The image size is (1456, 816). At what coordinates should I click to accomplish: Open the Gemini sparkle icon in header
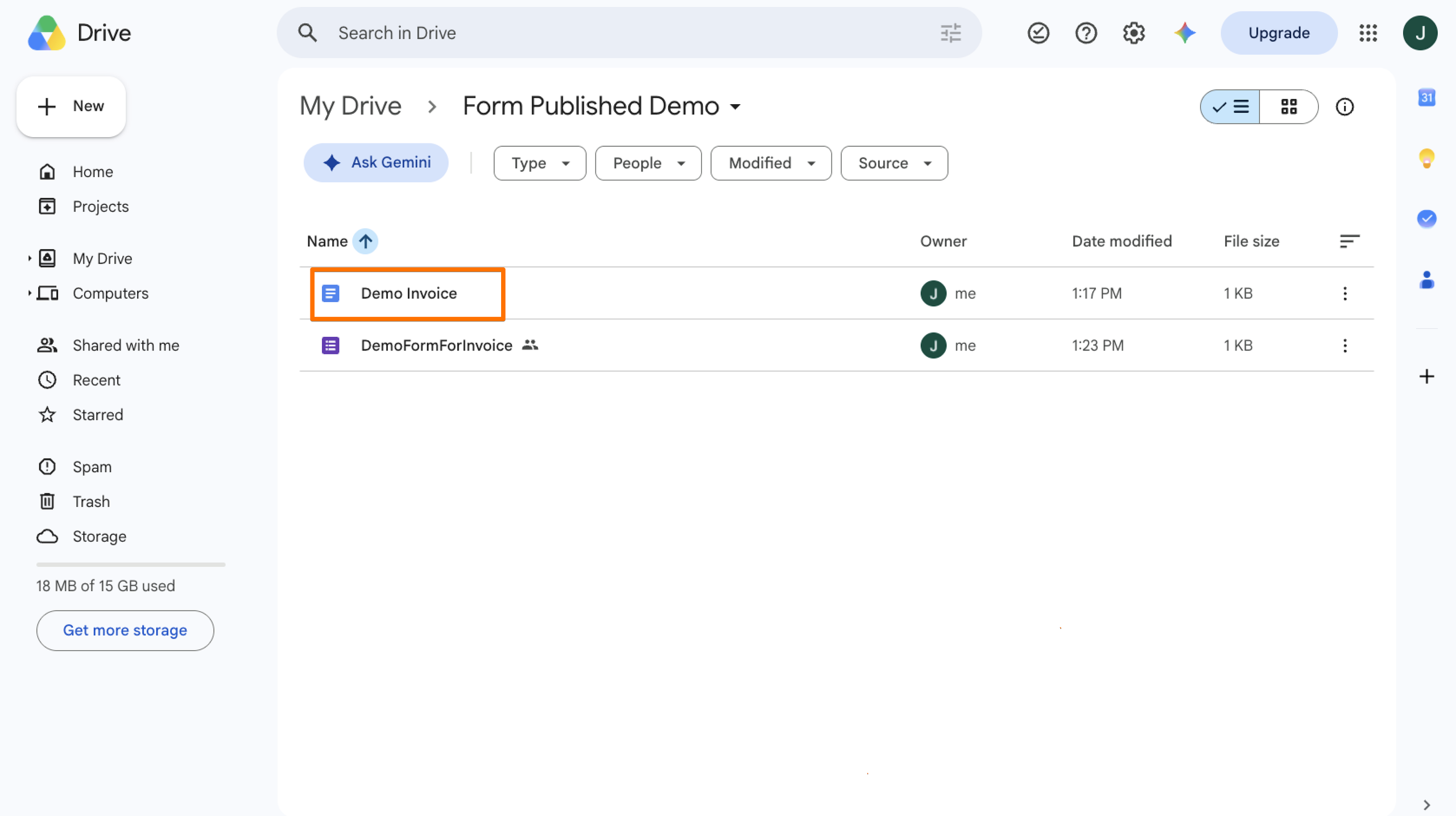pos(1185,33)
